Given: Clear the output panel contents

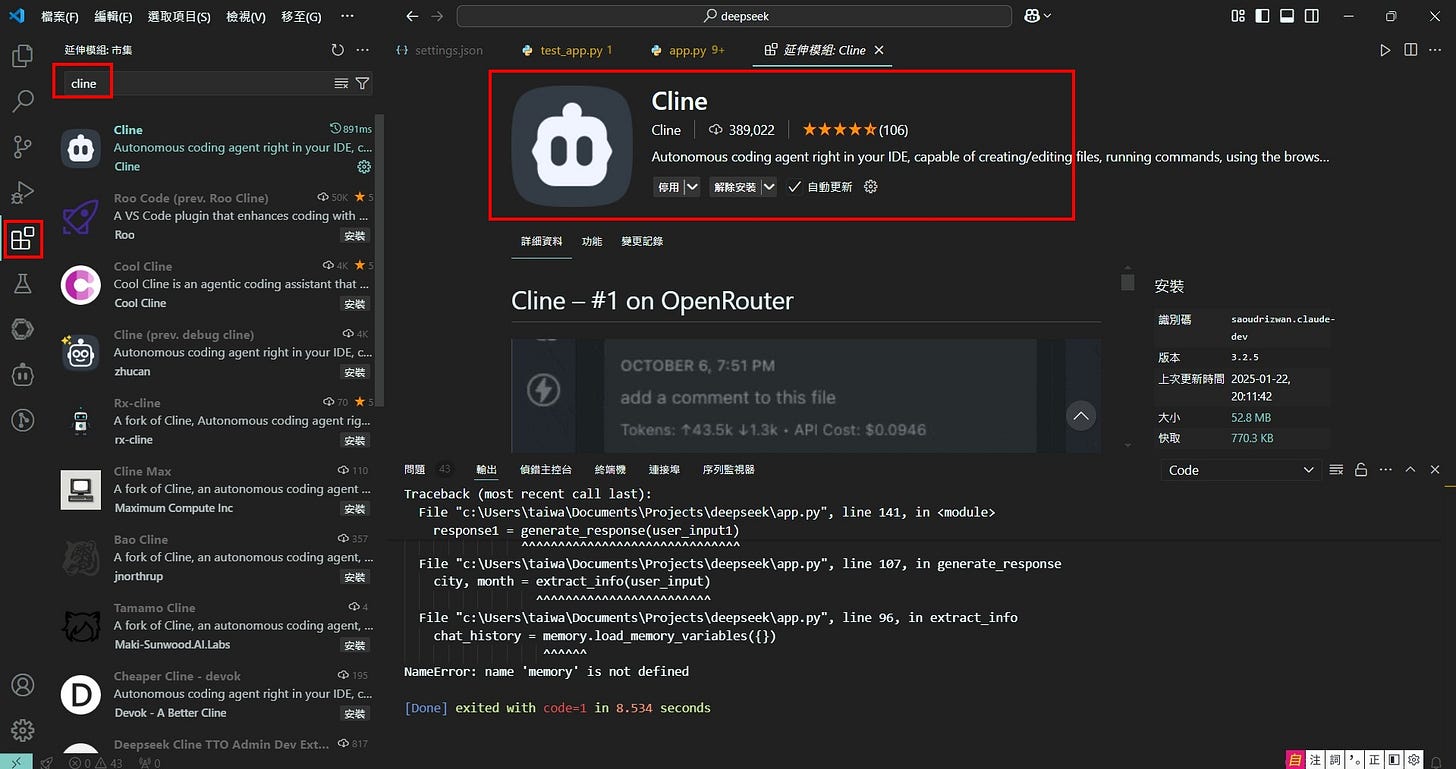Looking at the screenshot, I should click(x=1336, y=470).
